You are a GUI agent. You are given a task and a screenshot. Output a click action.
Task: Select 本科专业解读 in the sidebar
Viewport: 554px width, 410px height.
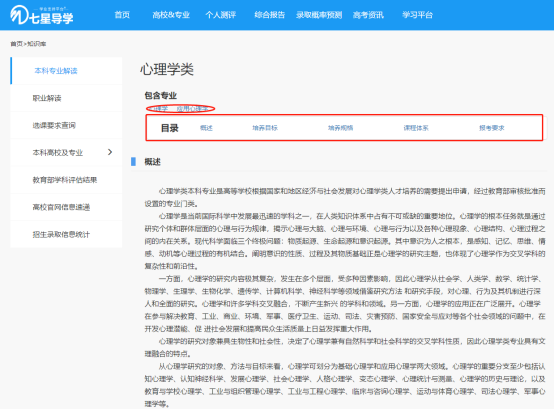(56, 71)
